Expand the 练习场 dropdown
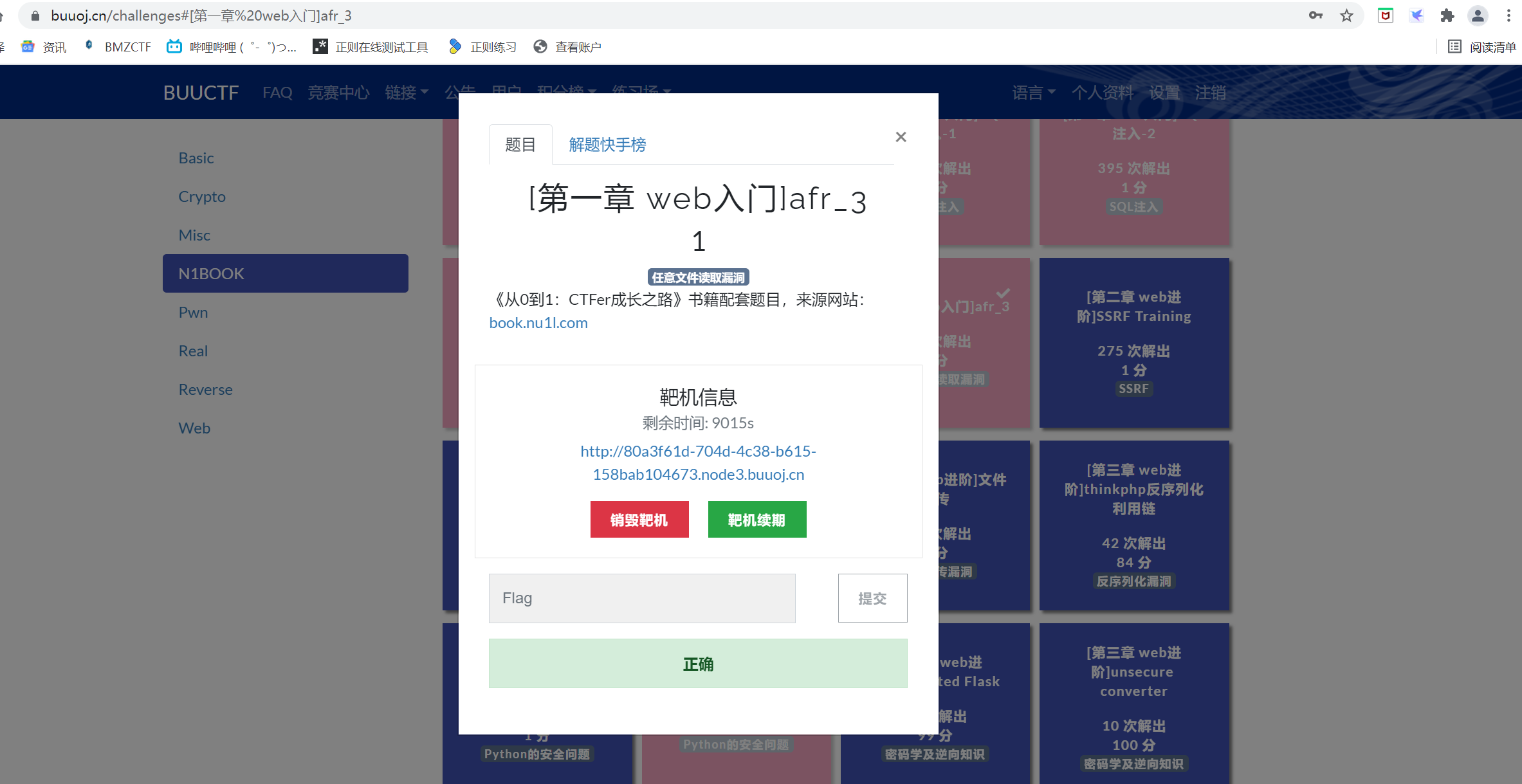Screen dimensions: 1522x784 [x=641, y=92]
